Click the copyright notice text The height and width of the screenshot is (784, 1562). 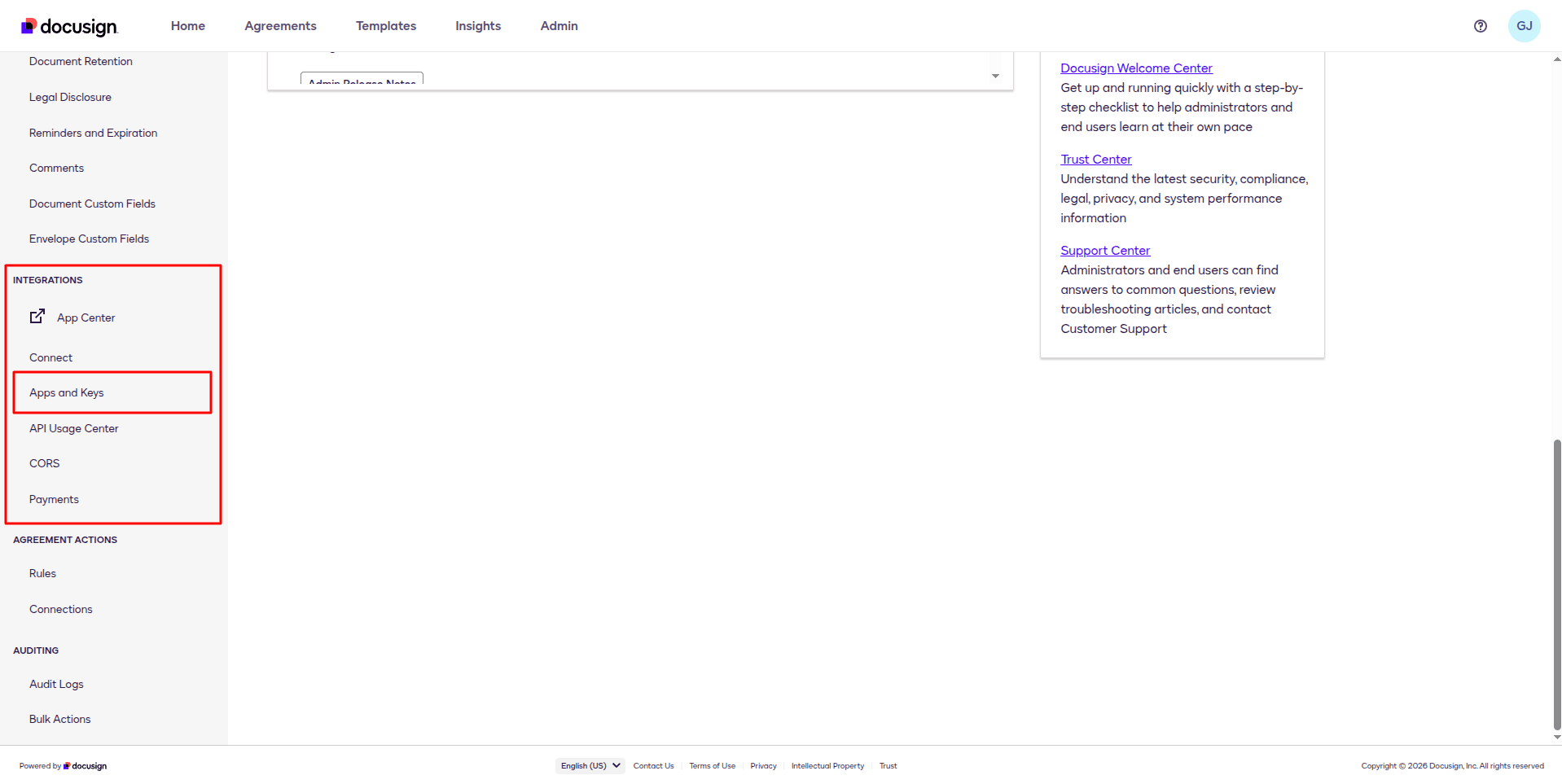(1452, 766)
